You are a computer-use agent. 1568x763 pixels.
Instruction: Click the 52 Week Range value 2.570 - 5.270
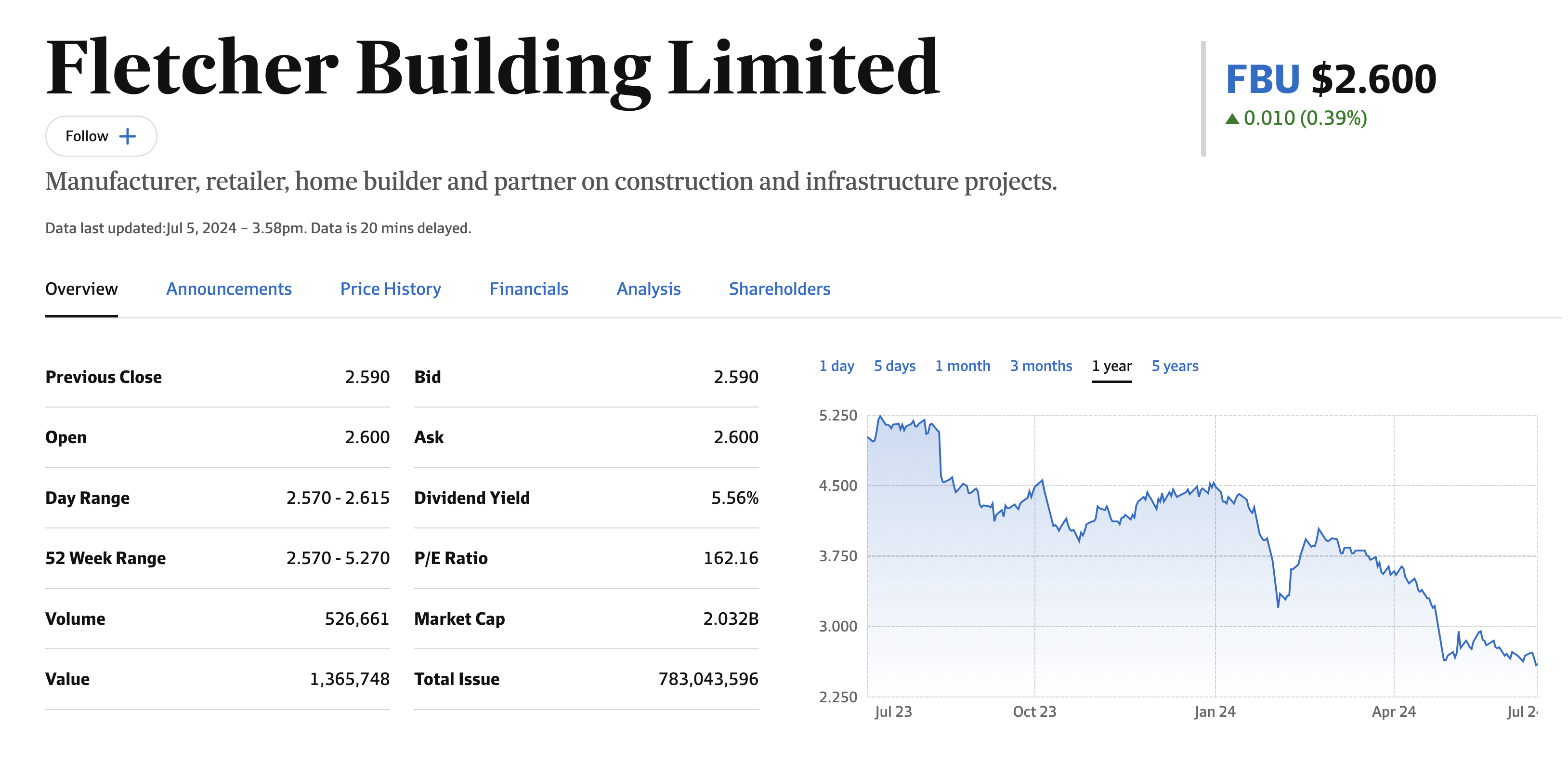[339, 558]
